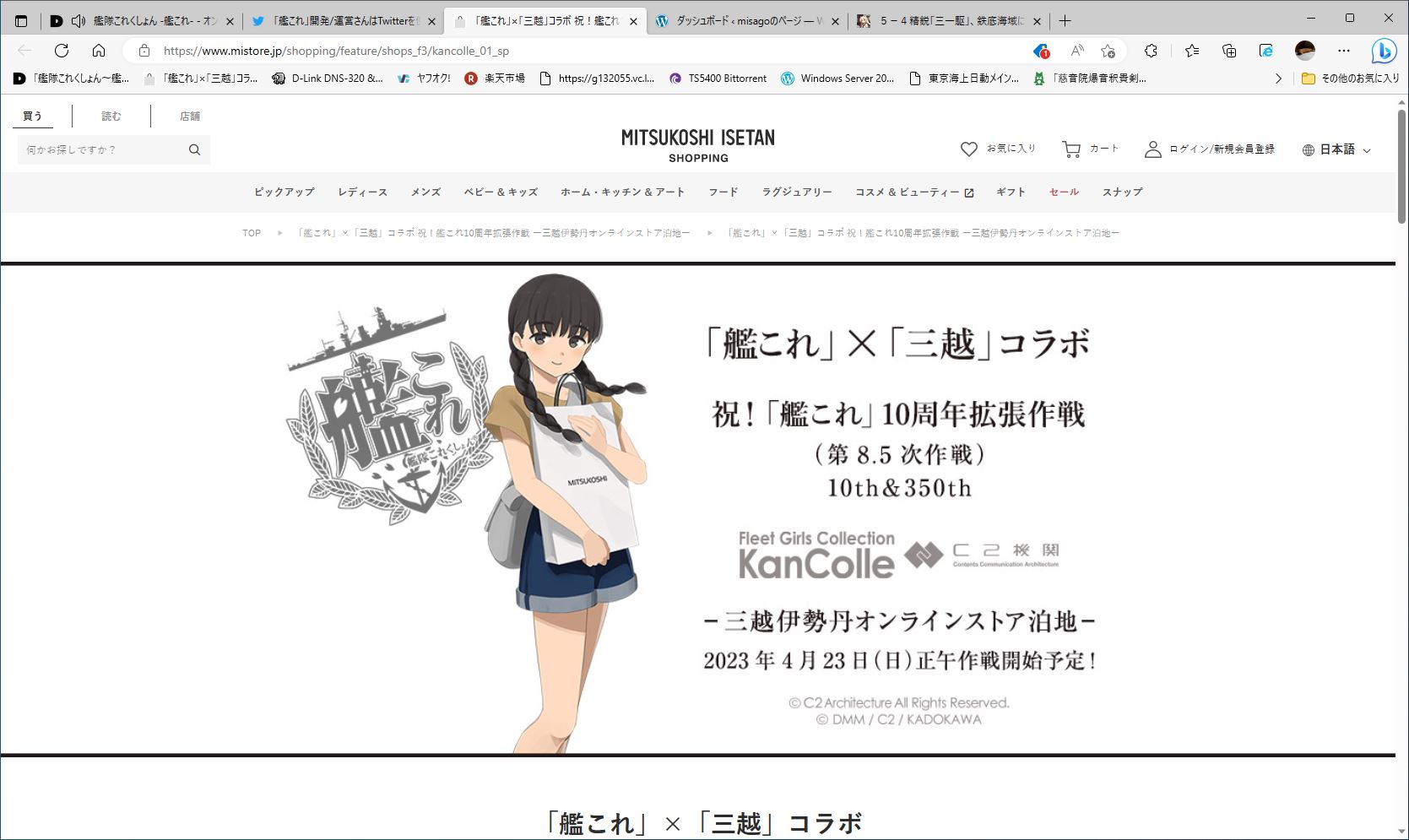
Task: Open メンズ category menu
Action: click(x=425, y=192)
